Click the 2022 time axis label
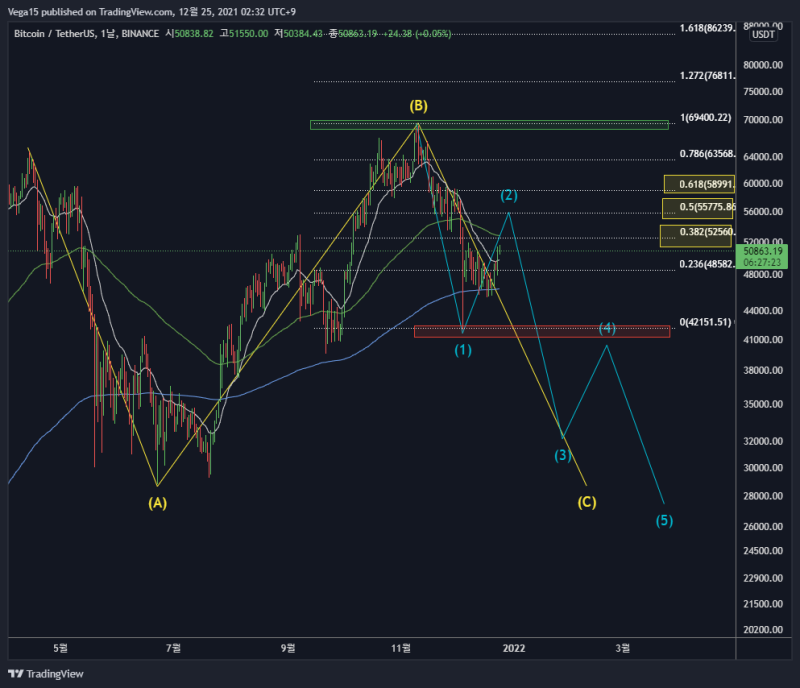800x688 pixels. [514, 648]
